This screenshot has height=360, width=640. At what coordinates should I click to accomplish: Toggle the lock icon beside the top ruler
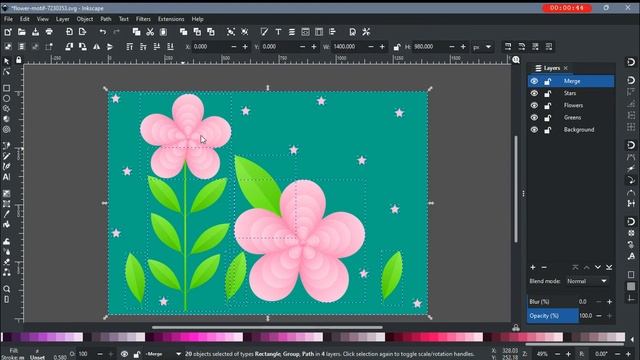(x=18, y=60)
